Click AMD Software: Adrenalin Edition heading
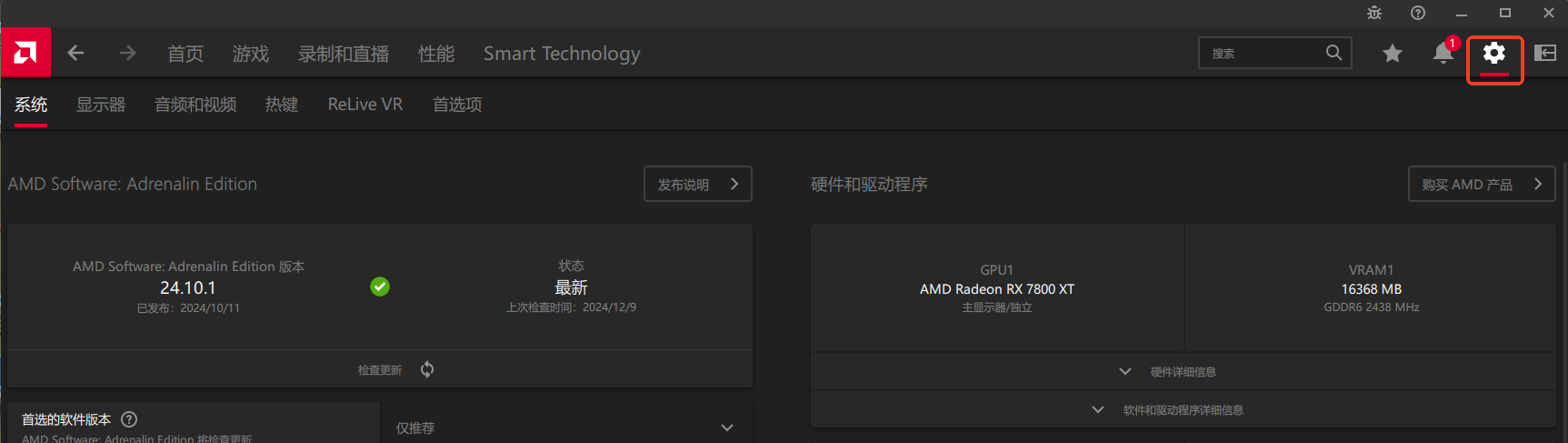The height and width of the screenshot is (443, 1568). (133, 184)
